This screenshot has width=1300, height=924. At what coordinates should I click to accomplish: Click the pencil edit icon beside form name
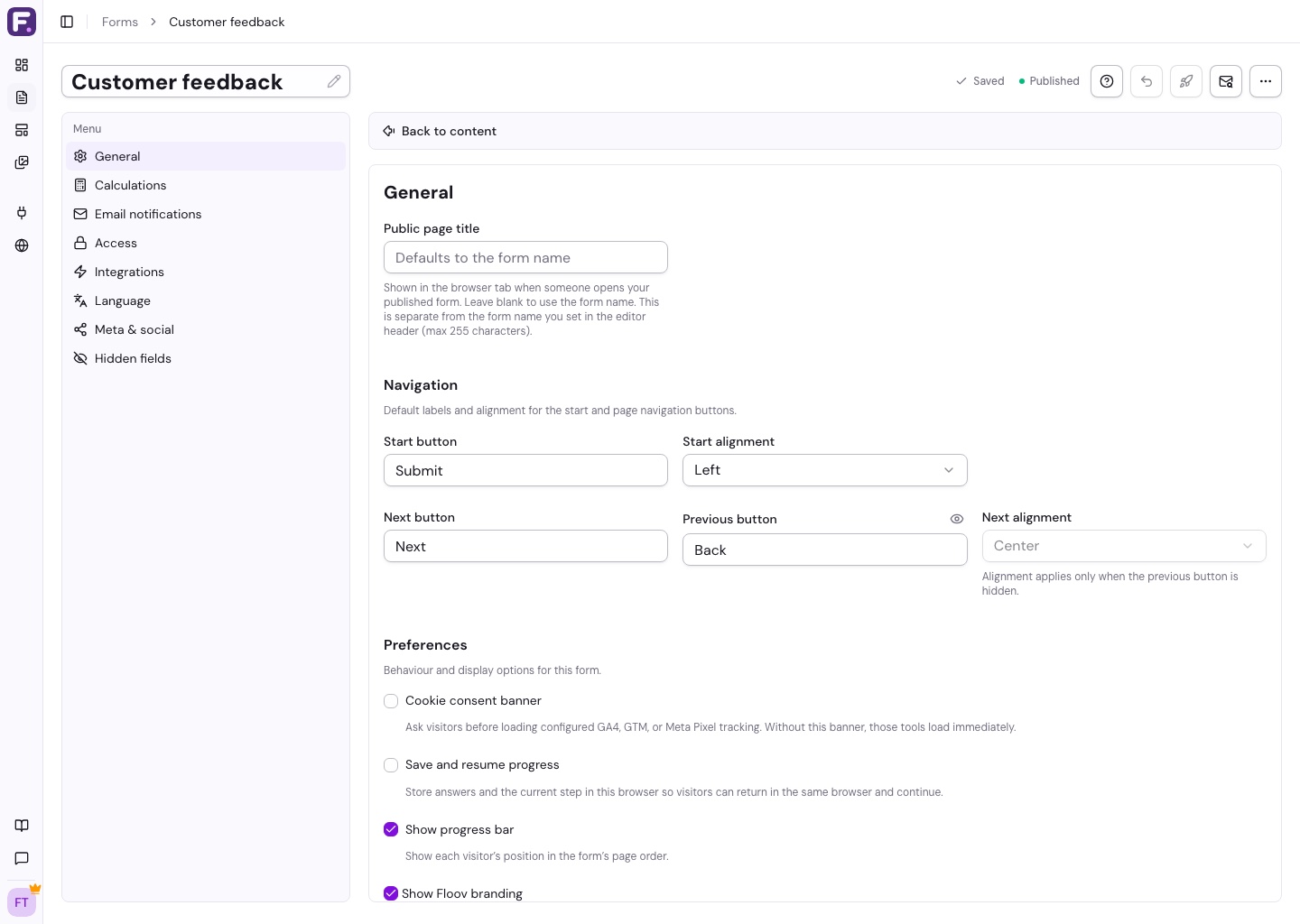[x=334, y=81]
